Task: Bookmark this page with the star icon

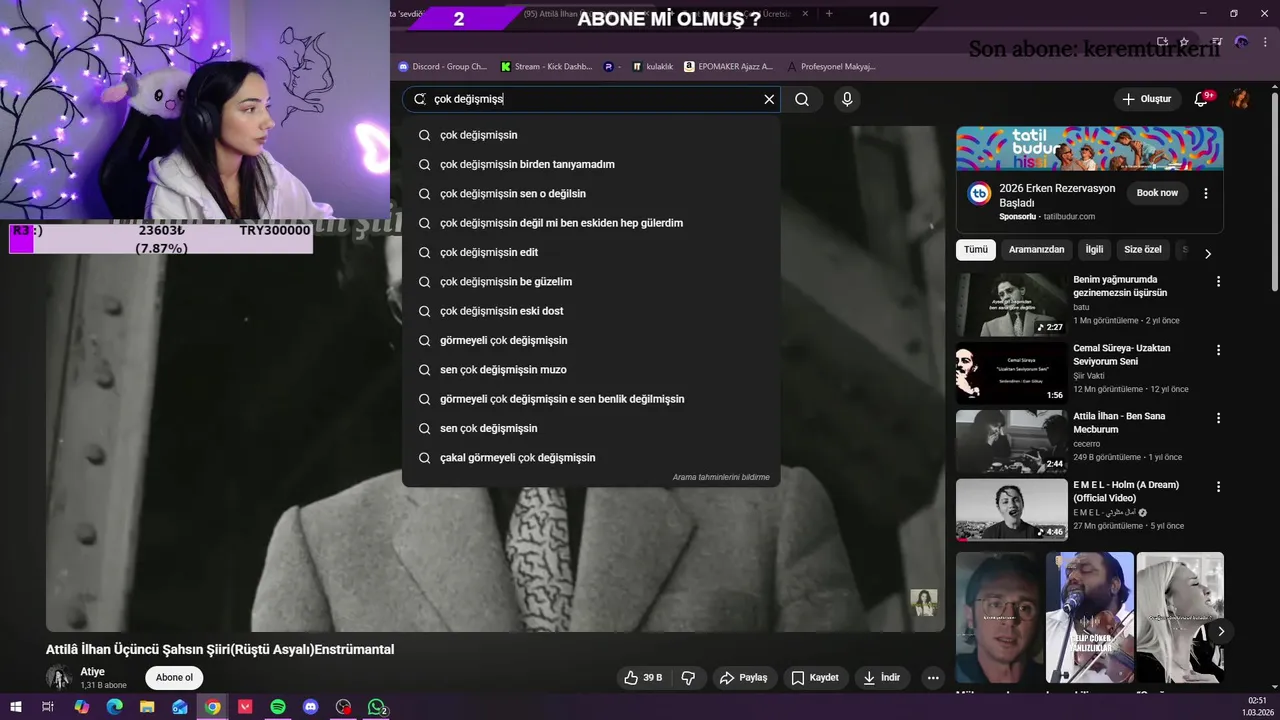Action: pyautogui.click(x=1184, y=42)
